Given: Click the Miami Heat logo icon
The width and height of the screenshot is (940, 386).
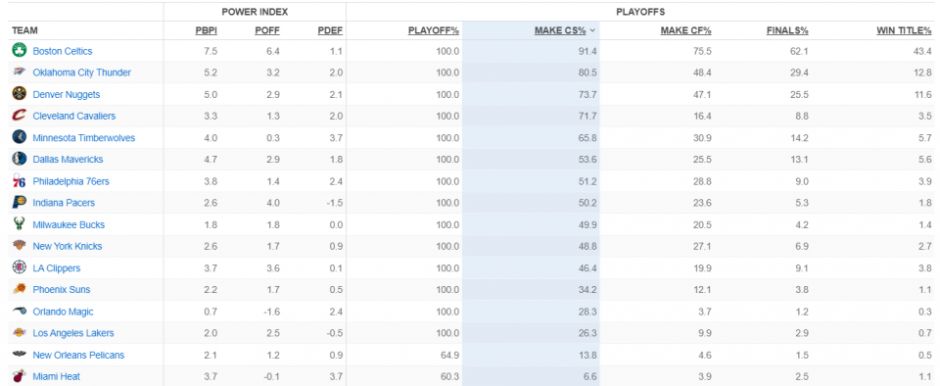Looking at the screenshot, I should coord(19,376).
